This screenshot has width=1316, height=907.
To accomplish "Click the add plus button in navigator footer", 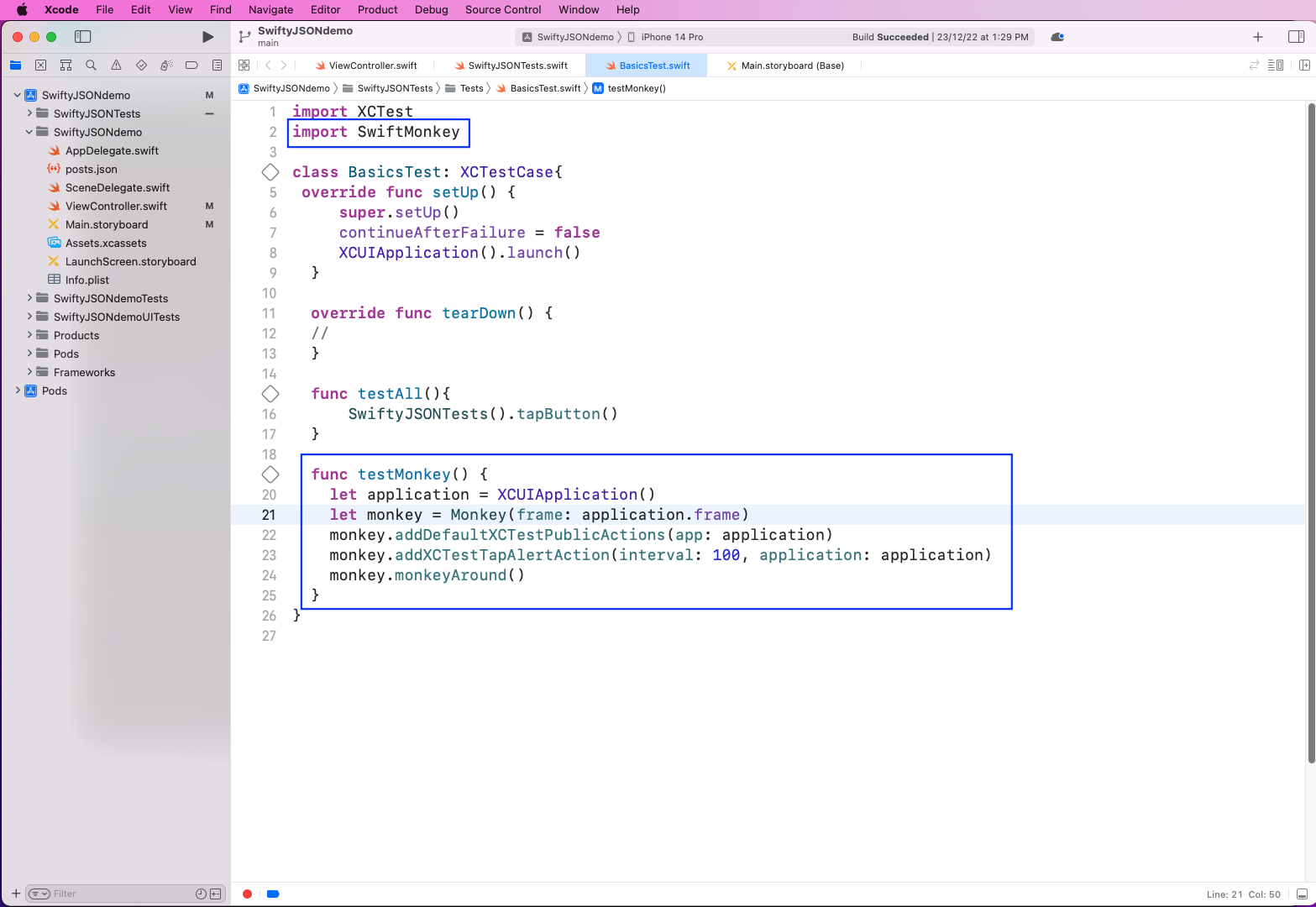I will (16, 894).
